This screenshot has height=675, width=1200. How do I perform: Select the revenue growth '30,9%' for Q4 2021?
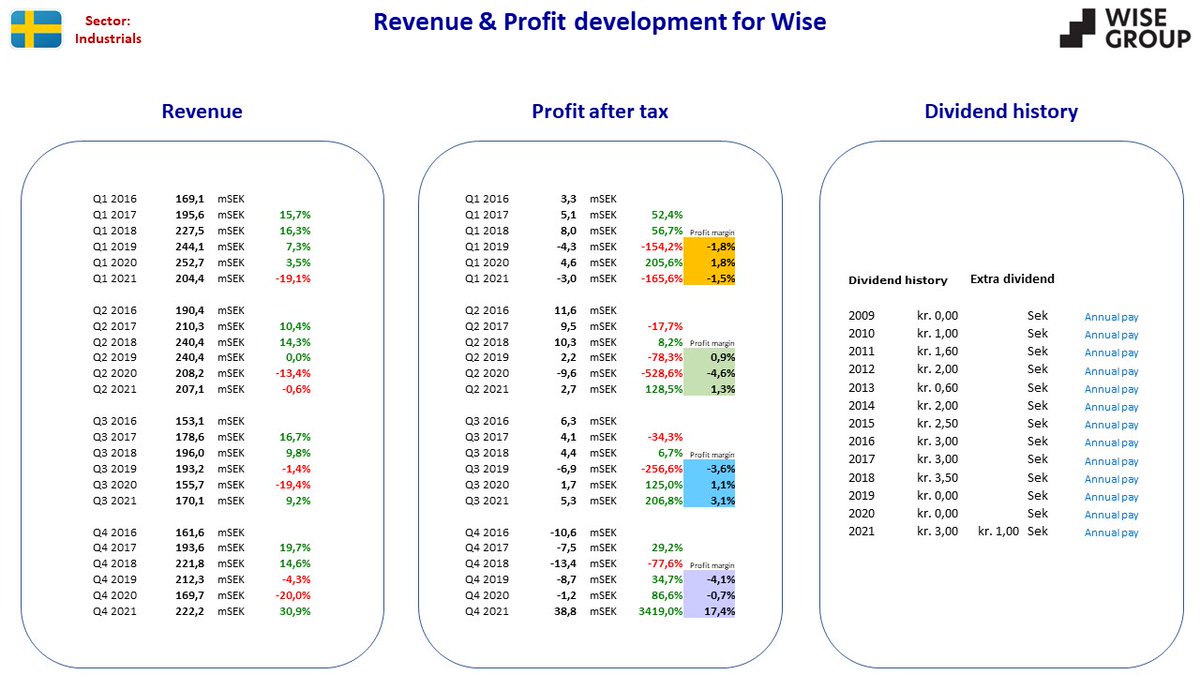(296, 612)
